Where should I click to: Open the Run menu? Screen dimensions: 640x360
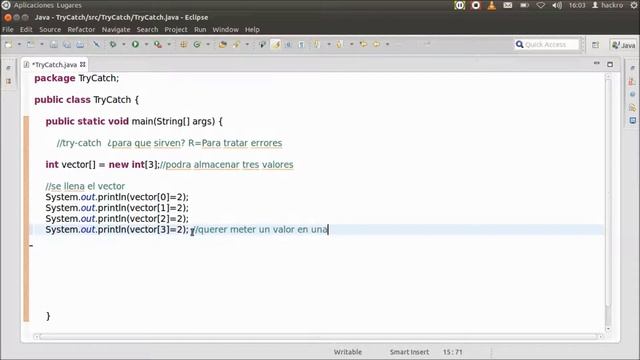[x=200, y=29]
